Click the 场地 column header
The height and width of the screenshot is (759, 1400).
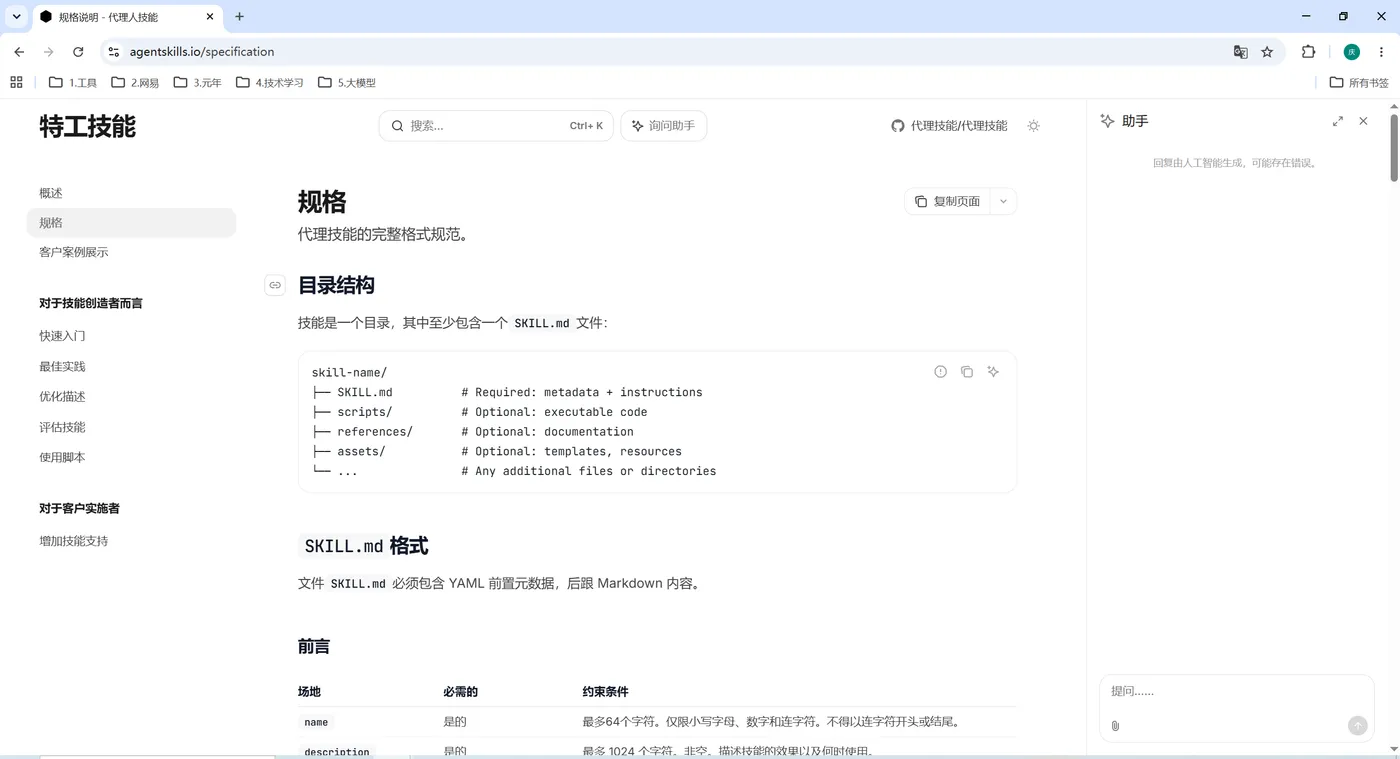click(309, 692)
